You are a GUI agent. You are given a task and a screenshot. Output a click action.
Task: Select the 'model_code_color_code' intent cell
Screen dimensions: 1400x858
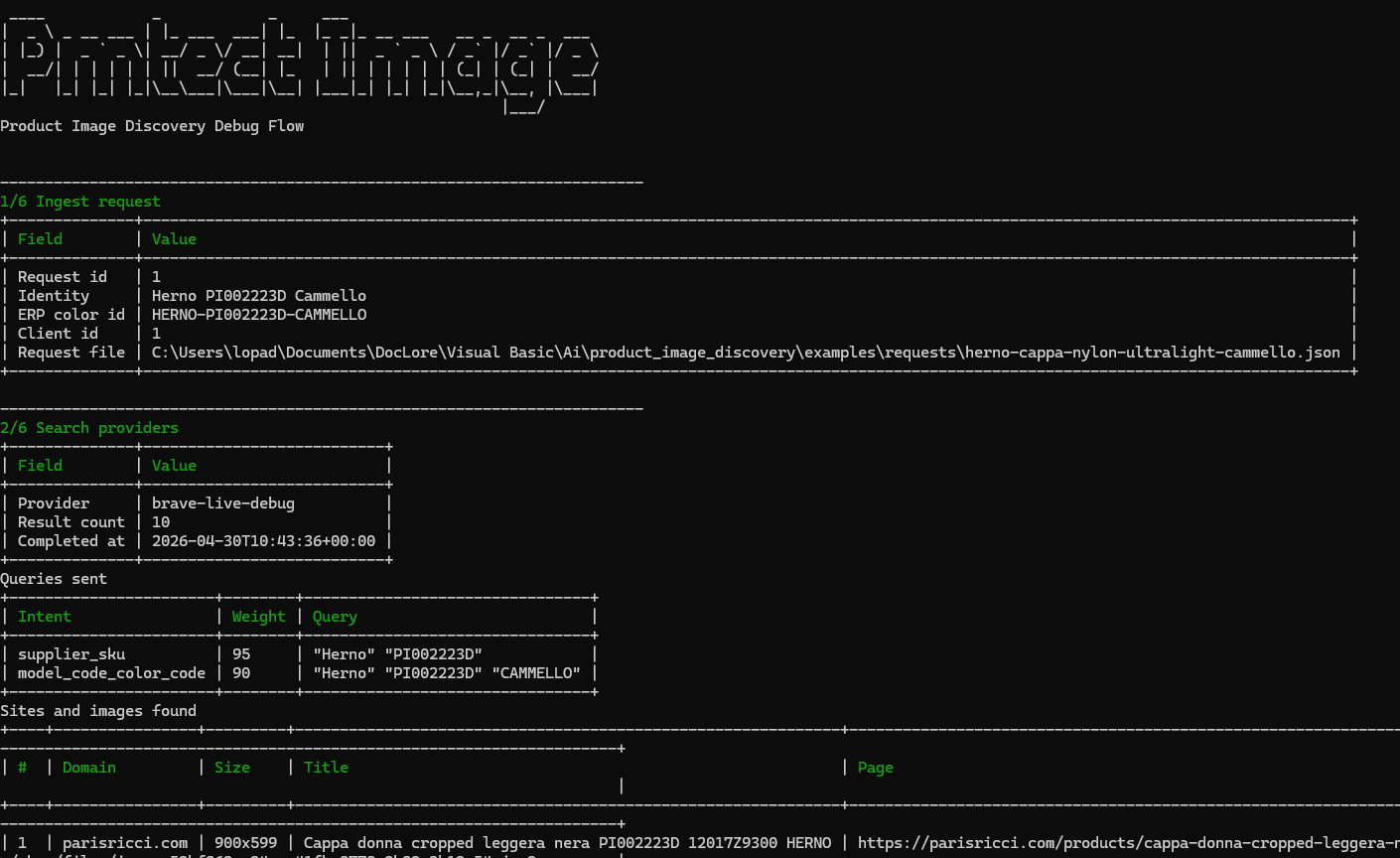(x=111, y=673)
